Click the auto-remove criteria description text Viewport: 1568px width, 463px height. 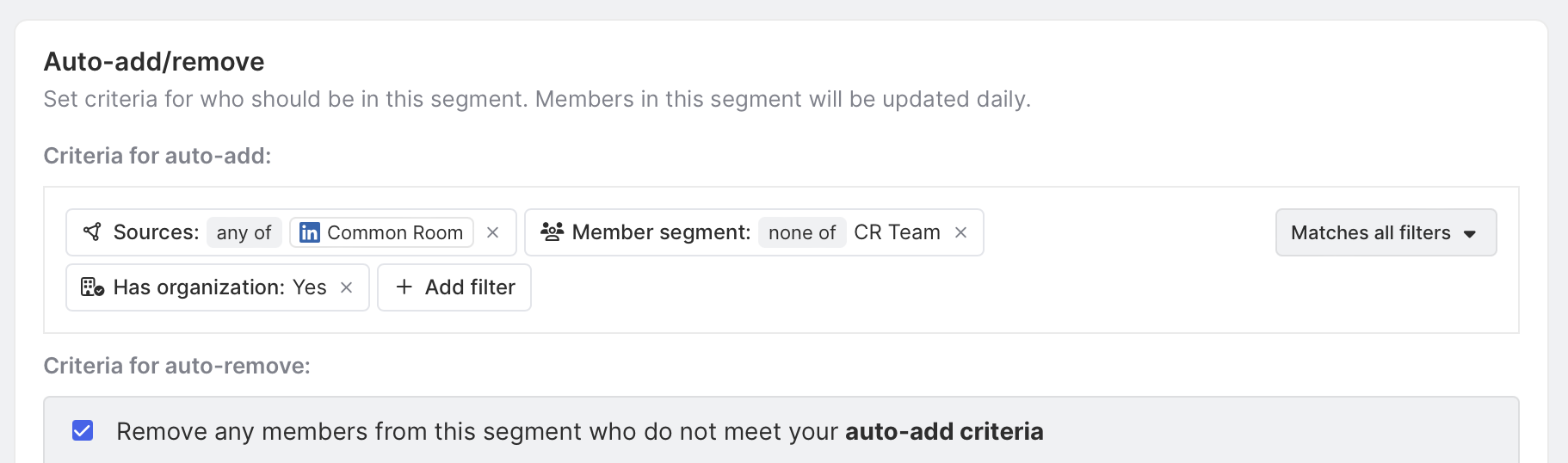[x=579, y=431]
